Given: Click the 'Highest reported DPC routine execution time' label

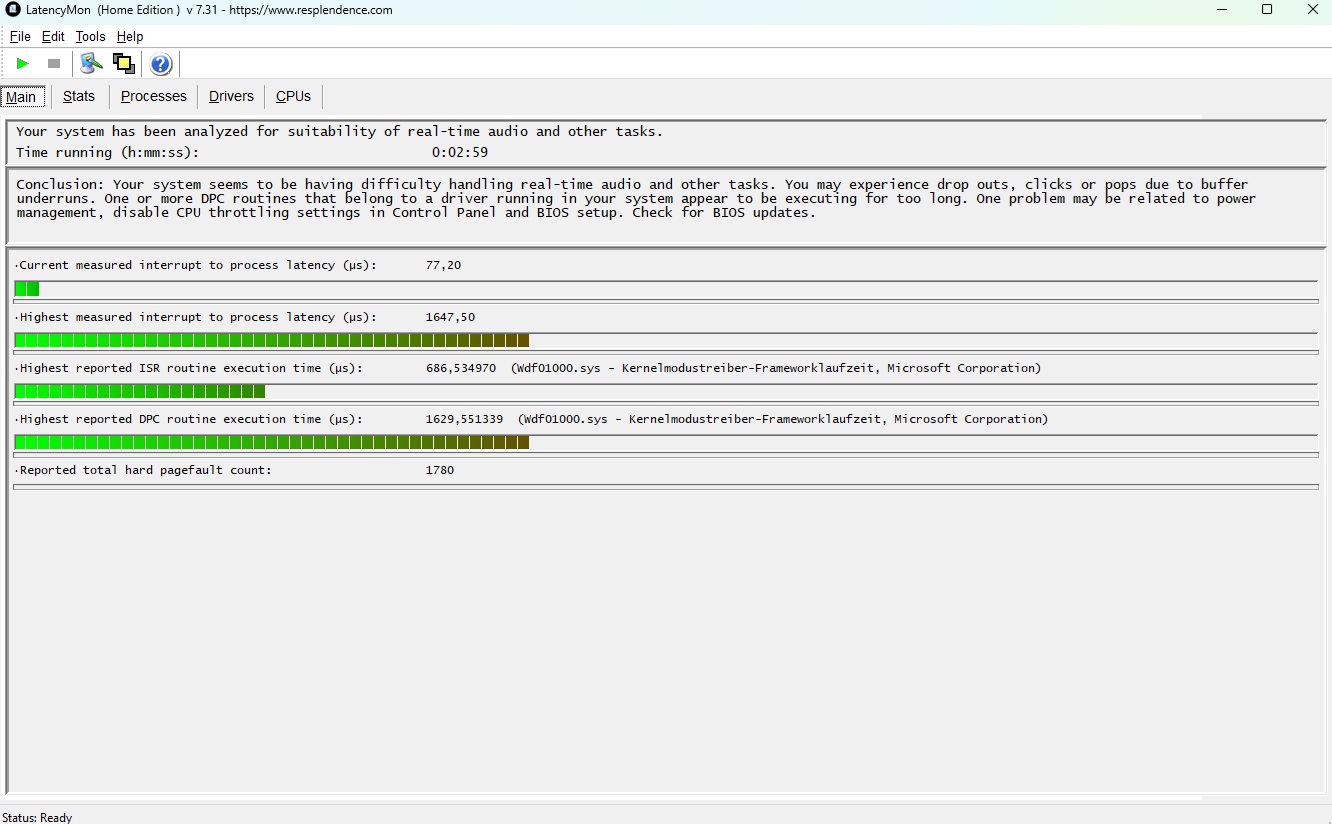Looking at the screenshot, I should tap(191, 419).
